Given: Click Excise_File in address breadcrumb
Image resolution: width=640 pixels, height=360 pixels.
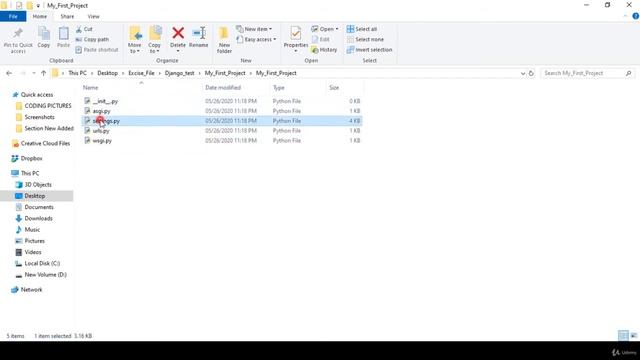Looking at the screenshot, I should coord(141,73).
